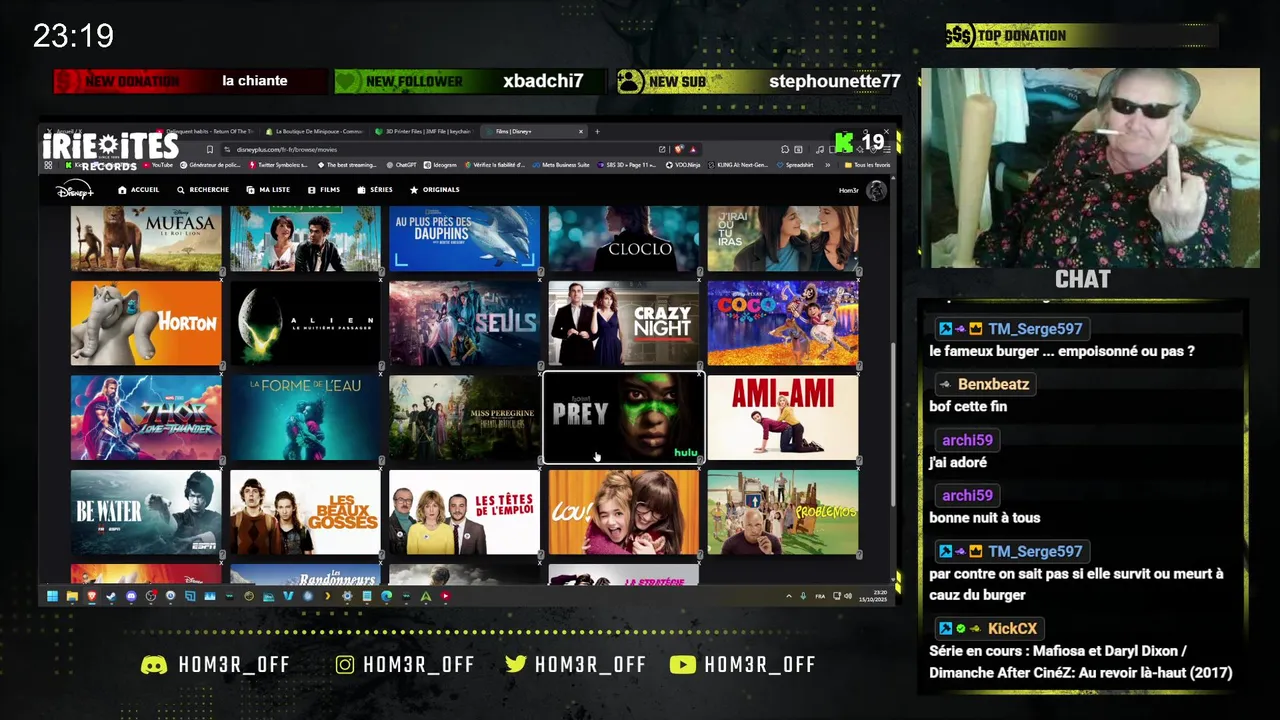Open Au plus près des dauphins tile
This screenshot has height=720, width=1280.
coord(464,238)
